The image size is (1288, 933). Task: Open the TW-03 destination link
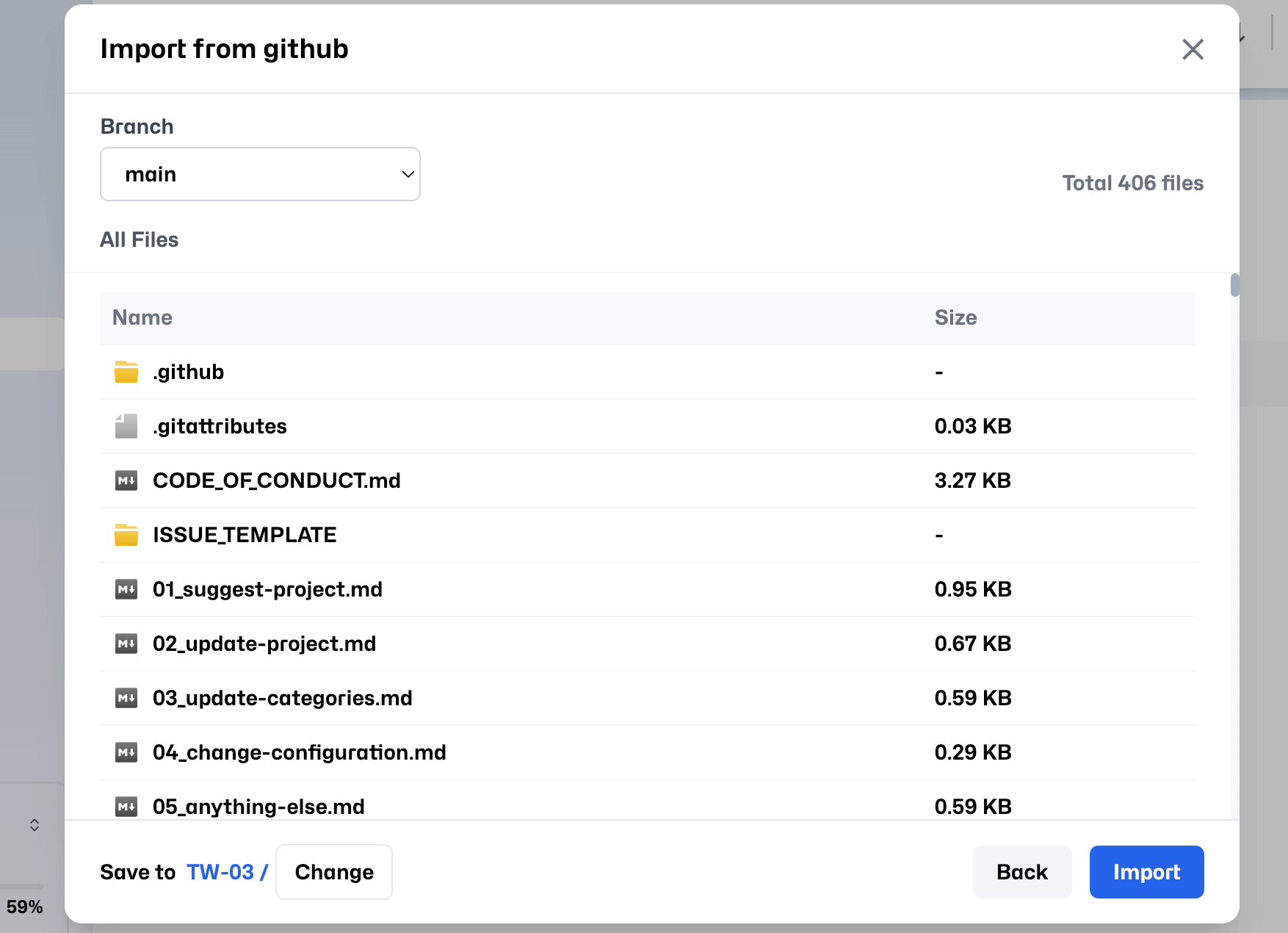(220, 872)
